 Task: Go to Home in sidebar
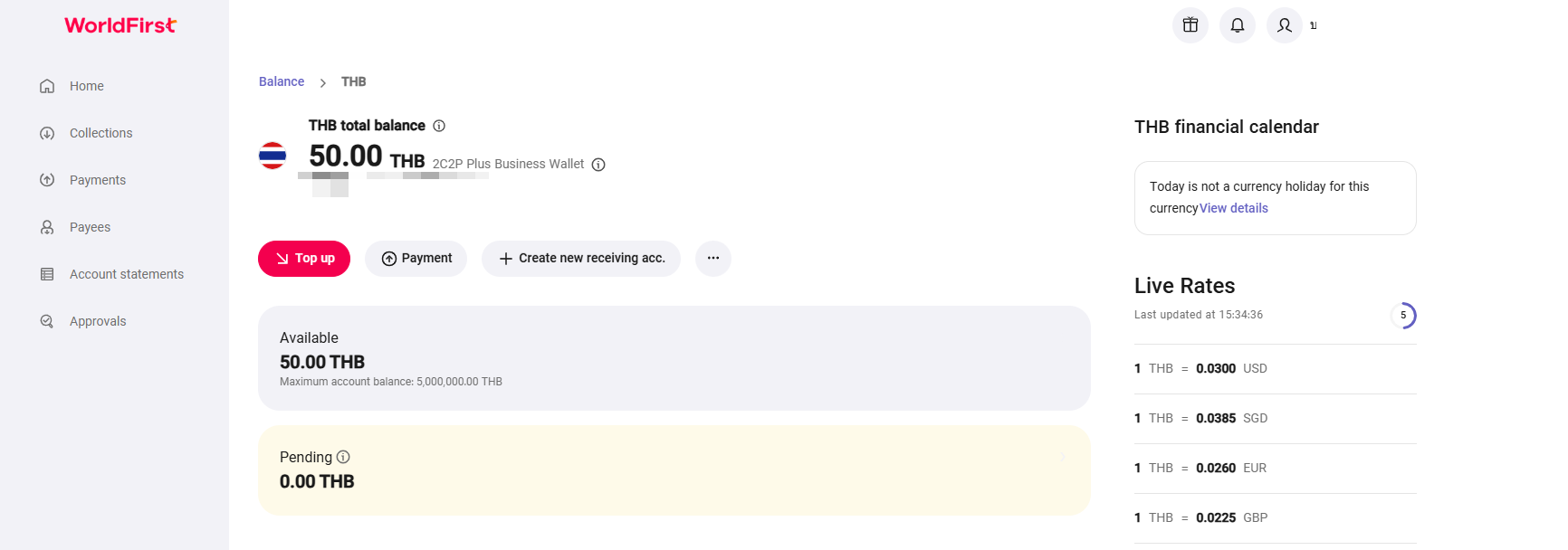pos(86,86)
